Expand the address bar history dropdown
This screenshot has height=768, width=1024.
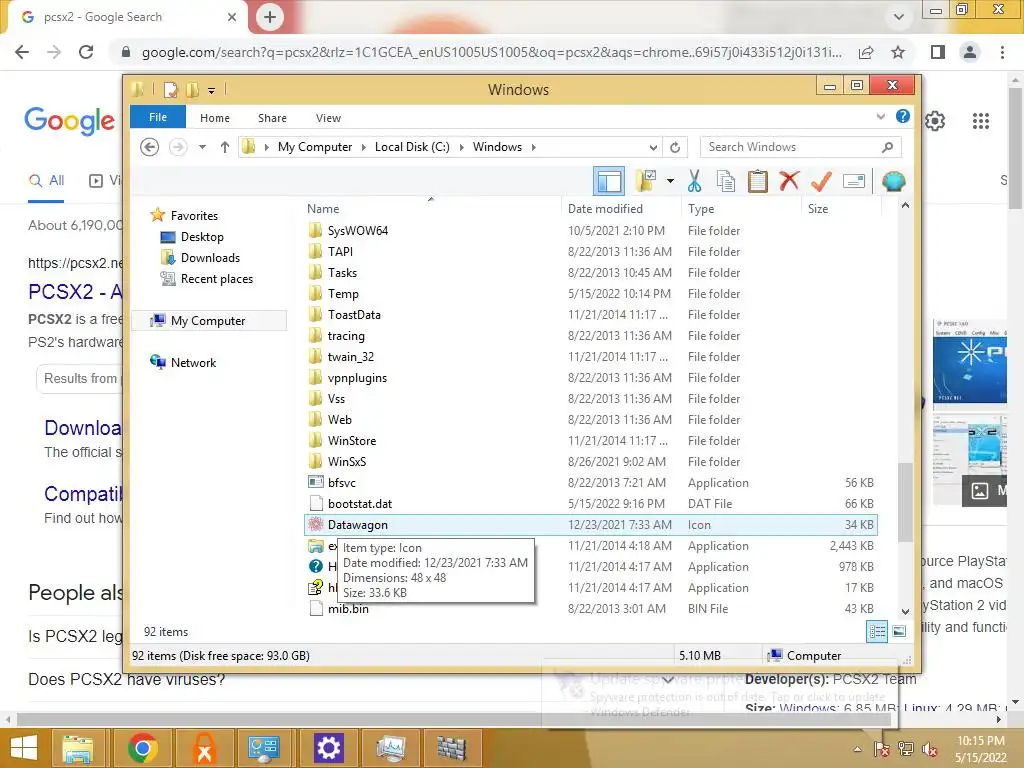(x=653, y=147)
